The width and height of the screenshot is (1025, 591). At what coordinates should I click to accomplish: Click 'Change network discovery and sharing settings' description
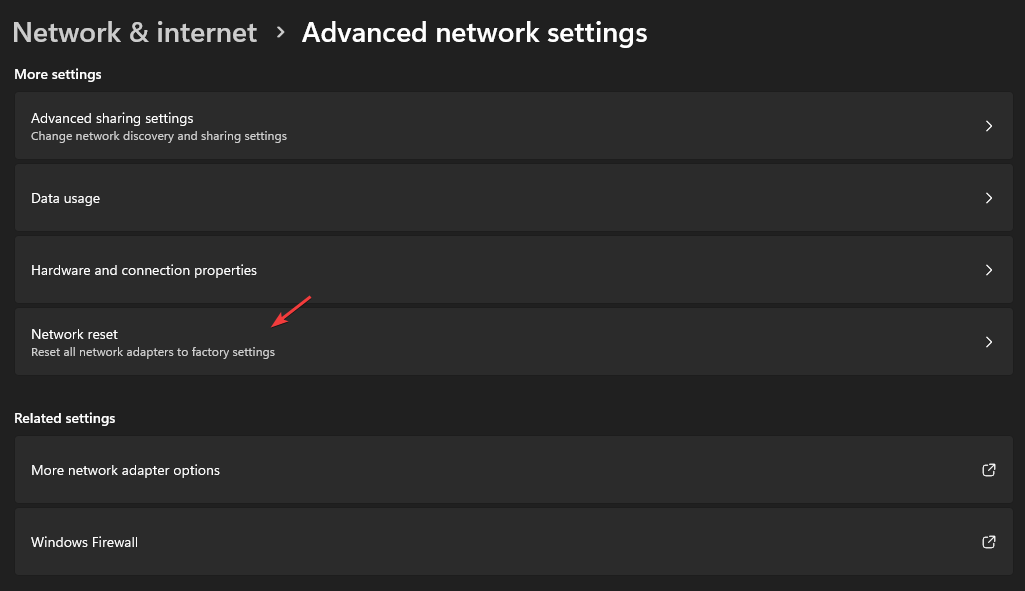tap(159, 136)
